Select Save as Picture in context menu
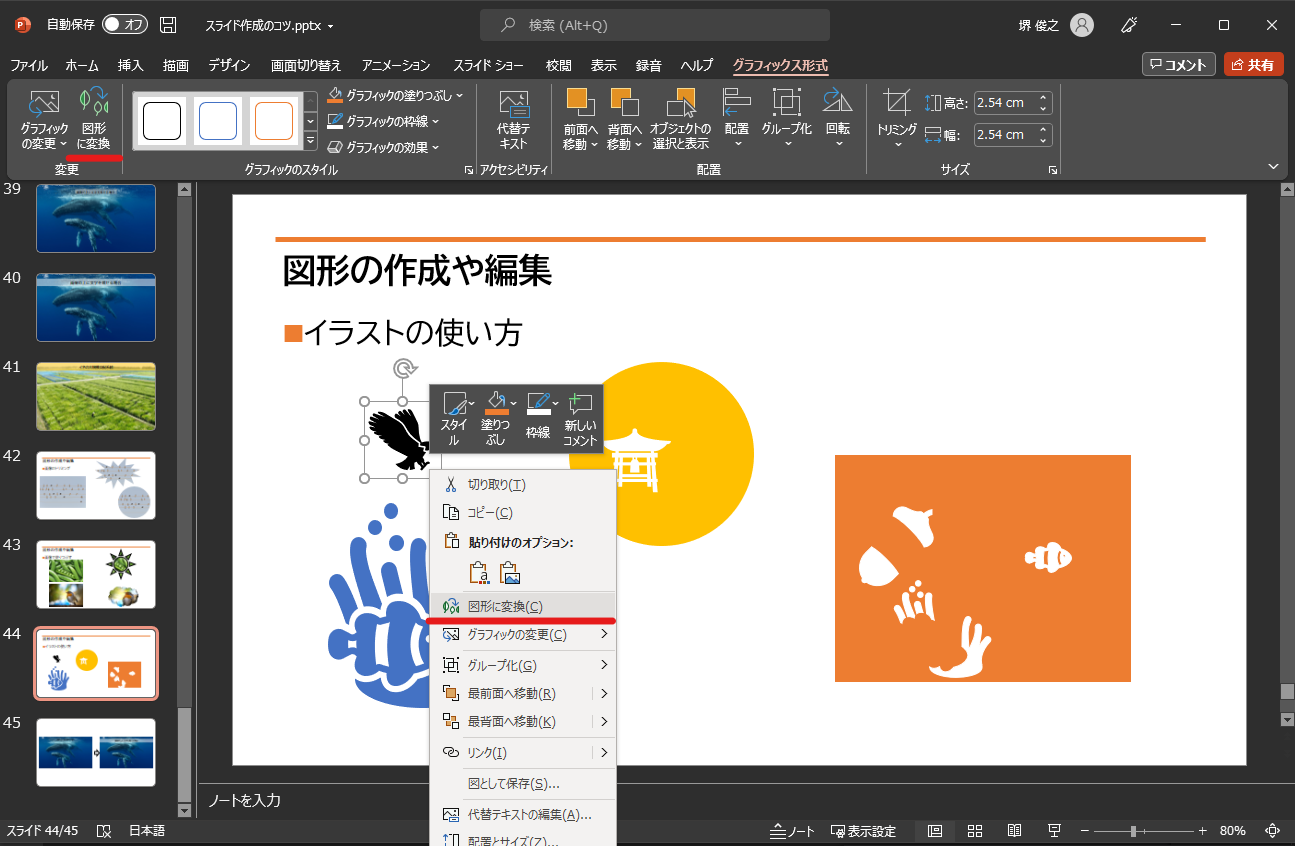Image resolution: width=1295 pixels, height=846 pixels. click(522, 784)
